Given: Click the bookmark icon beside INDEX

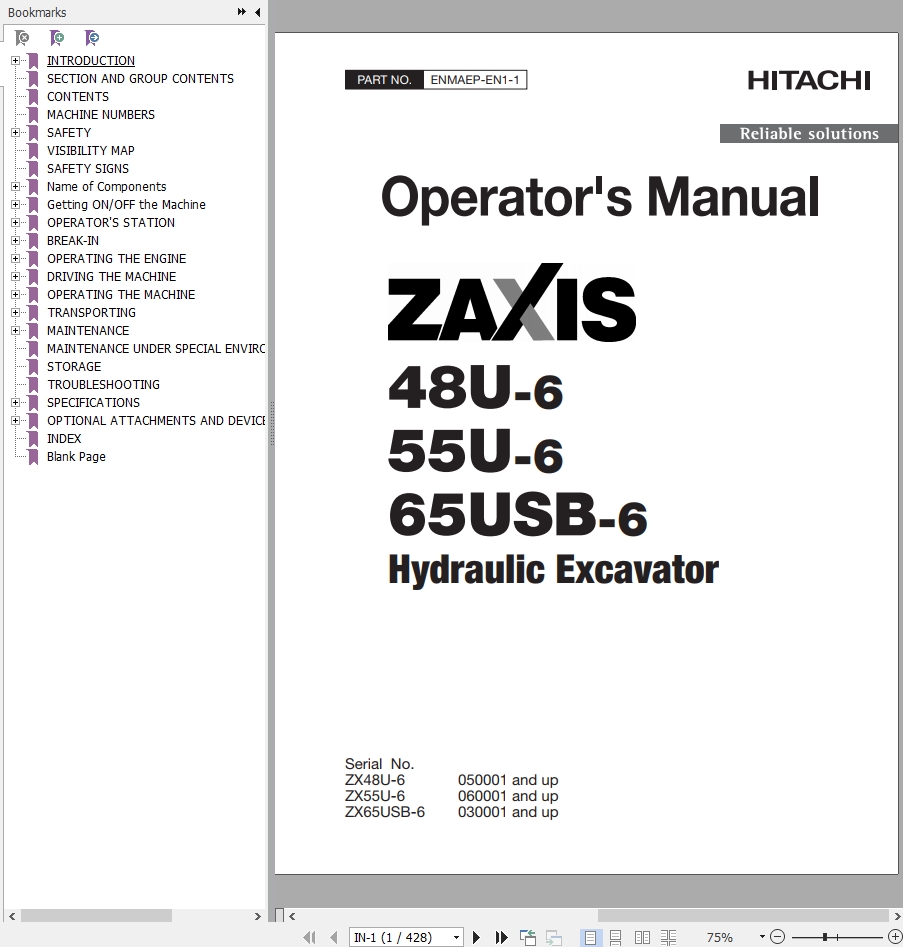Looking at the screenshot, I should pos(33,438).
